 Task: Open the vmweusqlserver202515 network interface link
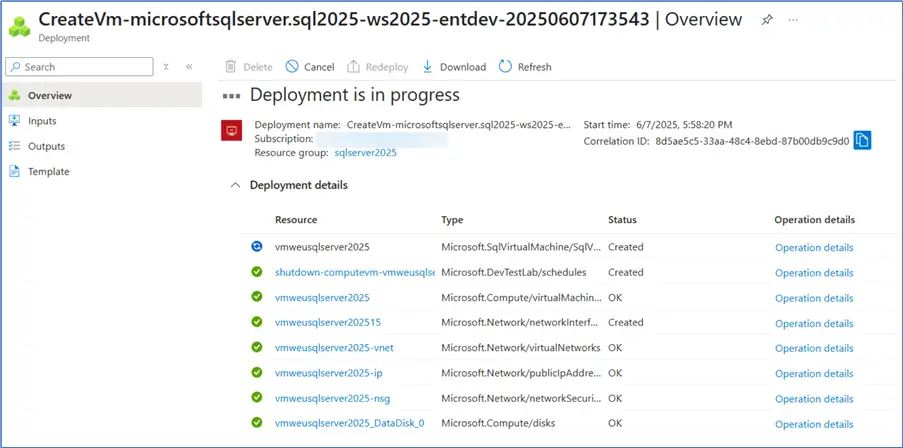click(328, 322)
